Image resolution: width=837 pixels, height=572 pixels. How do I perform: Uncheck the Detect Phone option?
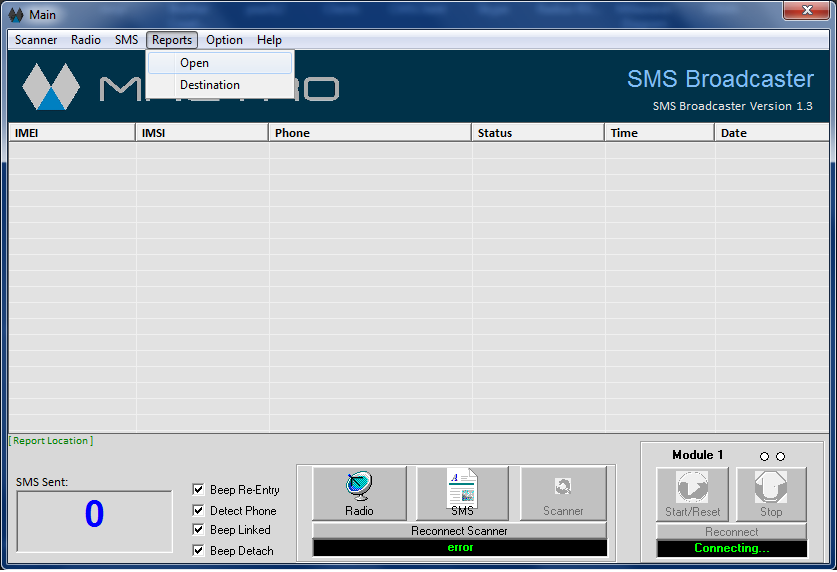click(198, 510)
